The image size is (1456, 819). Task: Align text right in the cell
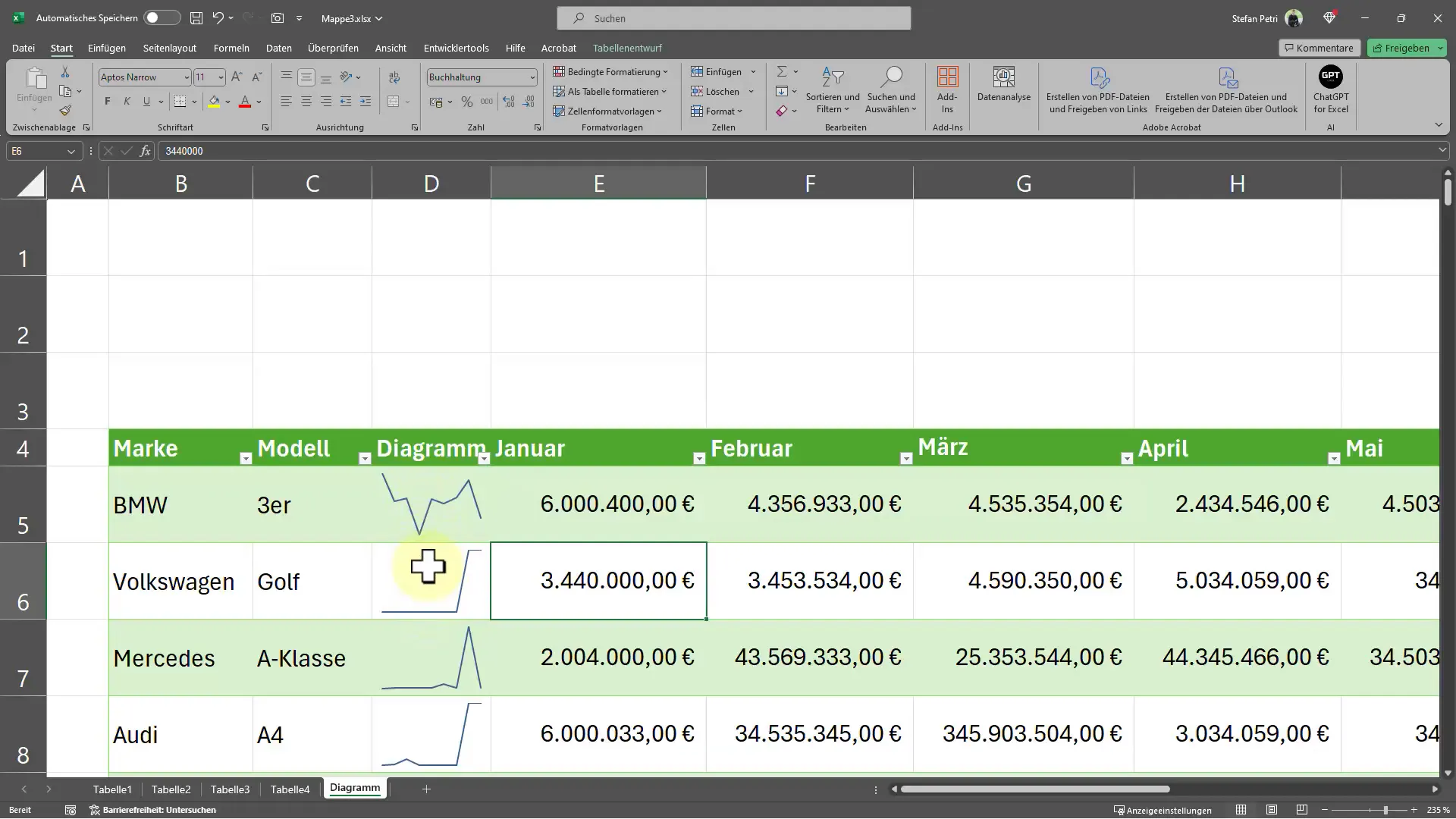tap(325, 102)
